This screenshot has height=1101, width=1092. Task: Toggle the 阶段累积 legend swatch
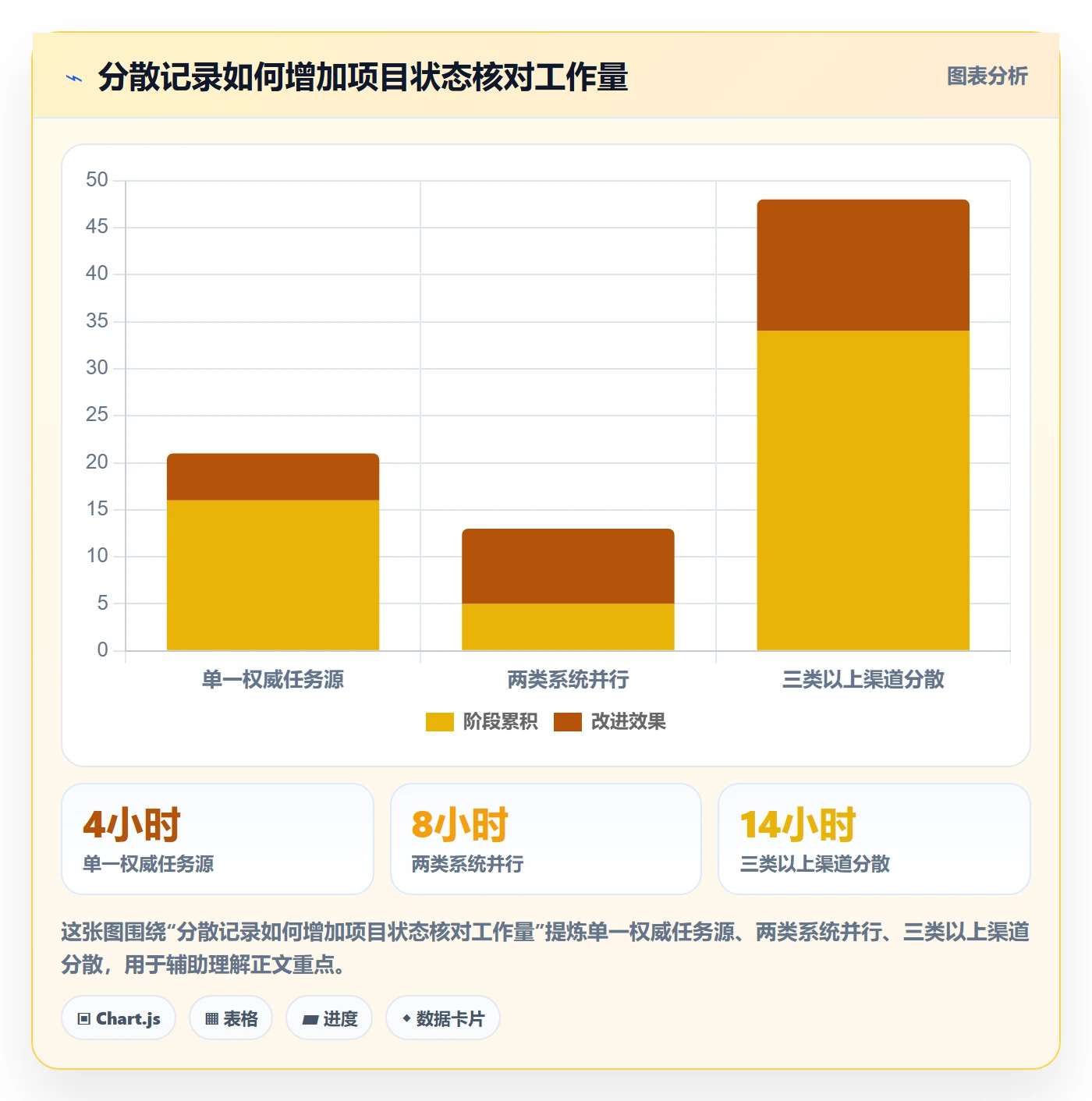click(x=439, y=722)
